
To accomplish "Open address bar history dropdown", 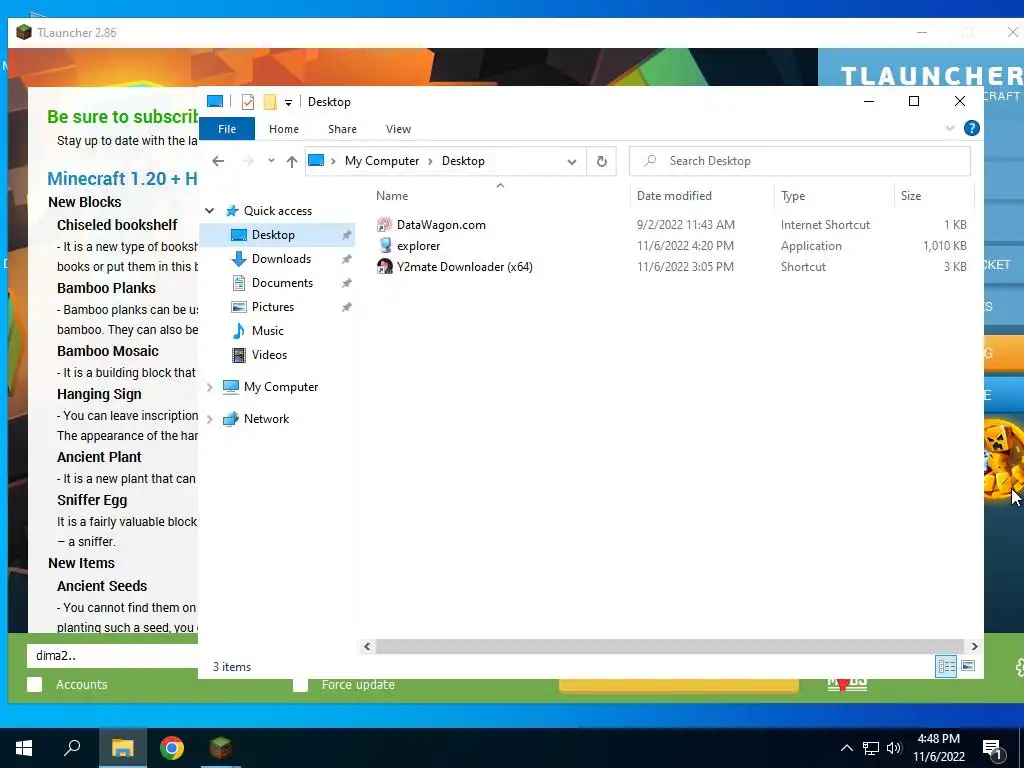I will [x=571, y=161].
